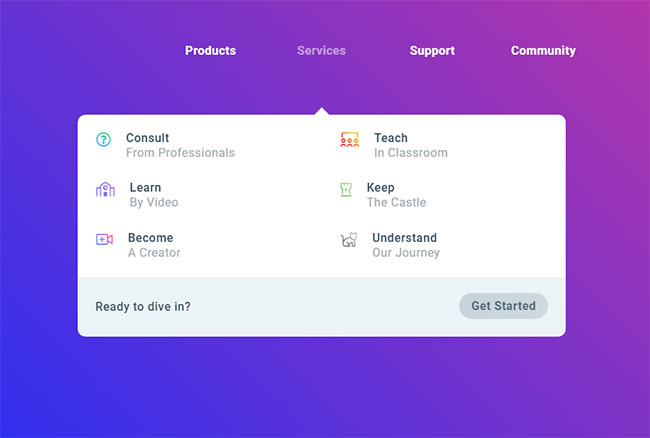The image size is (650, 438).
Task: Pick the Become link title
Action: click(150, 238)
